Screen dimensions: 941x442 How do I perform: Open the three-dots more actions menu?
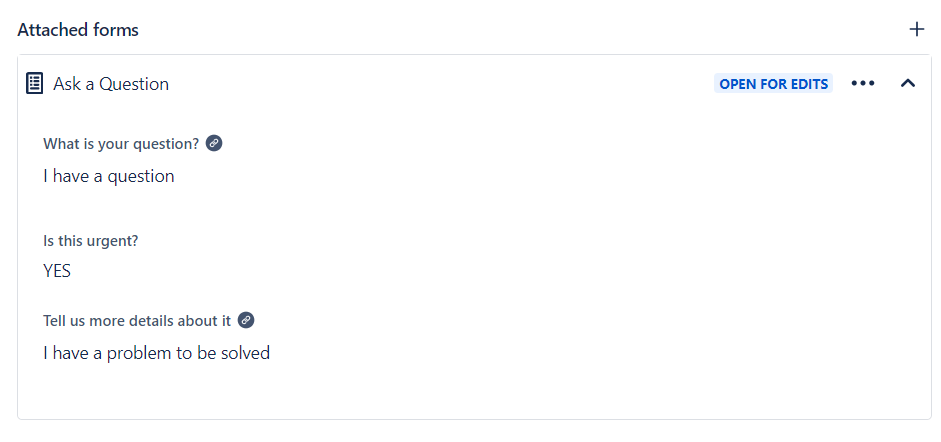862,84
